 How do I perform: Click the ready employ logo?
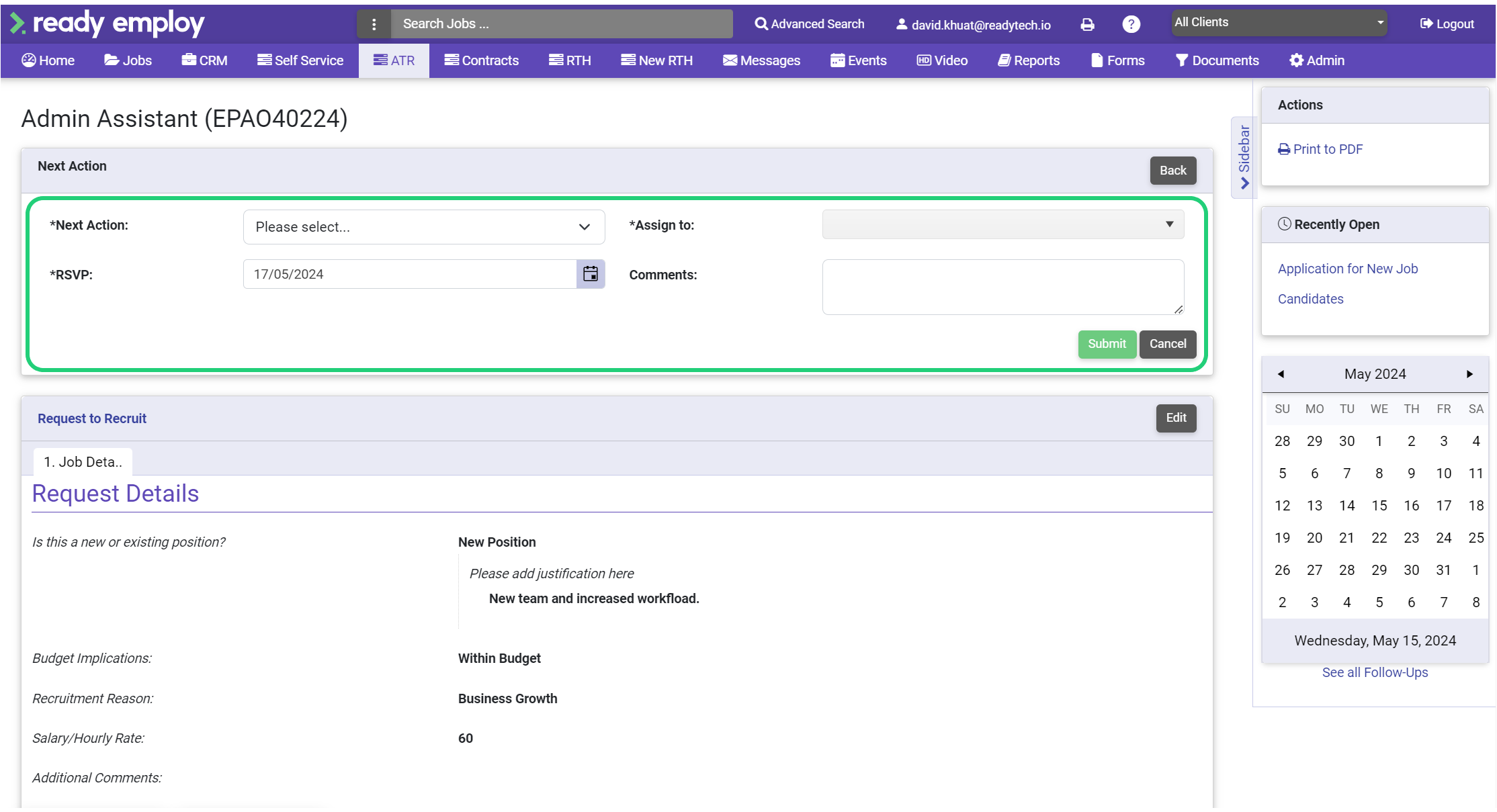click(x=108, y=24)
